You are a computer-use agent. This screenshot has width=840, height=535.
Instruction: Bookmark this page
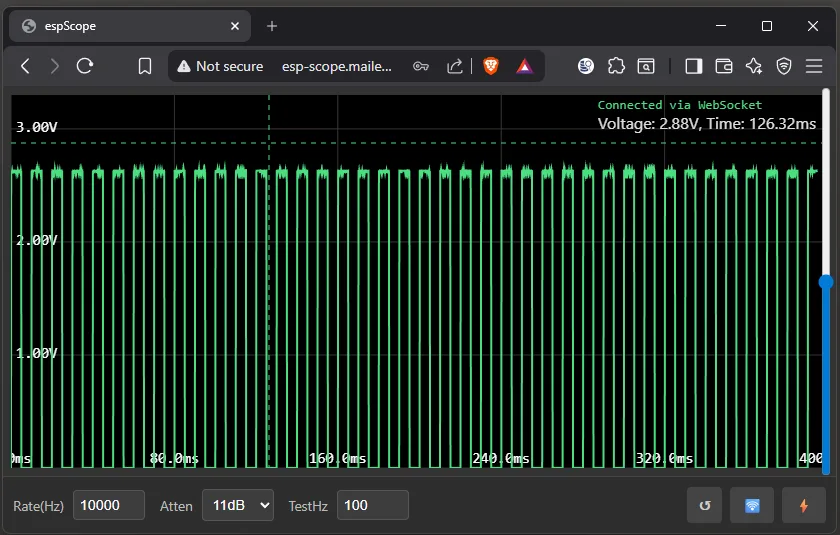coord(145,66)
